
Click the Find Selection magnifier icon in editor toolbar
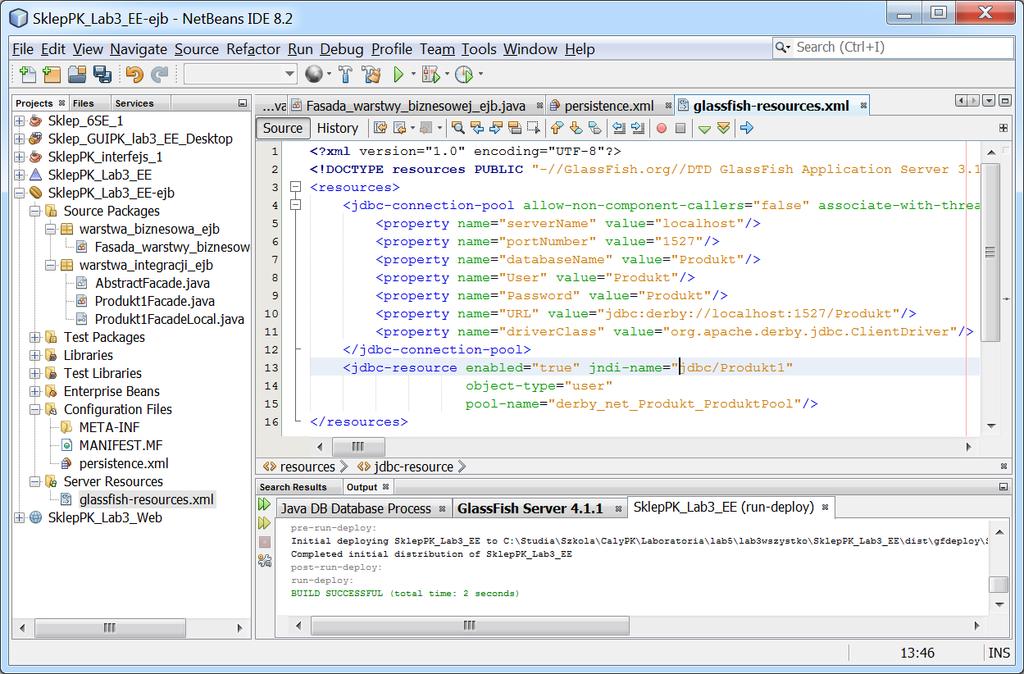458,128
